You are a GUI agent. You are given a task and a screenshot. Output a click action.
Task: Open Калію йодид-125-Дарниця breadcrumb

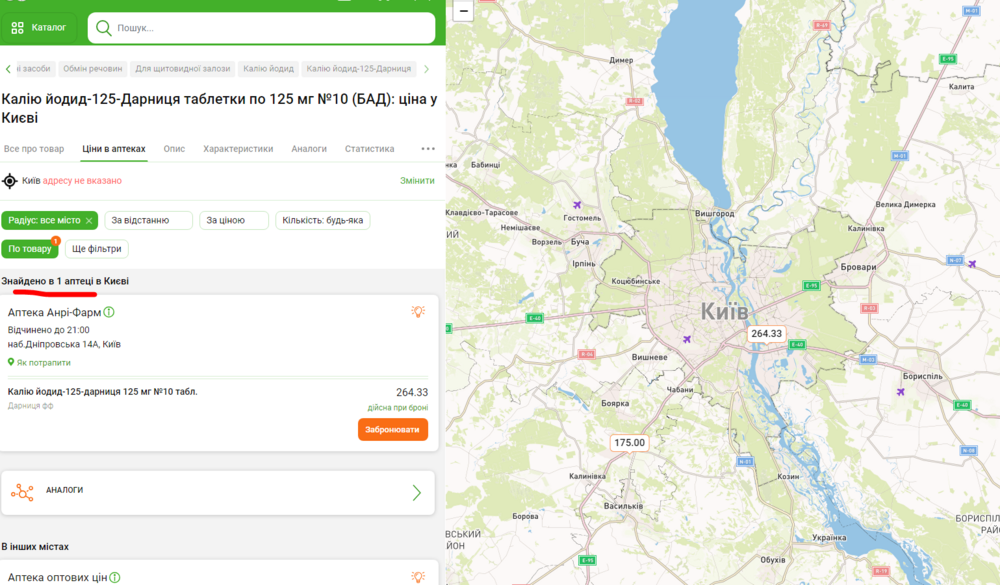point(358,69)
